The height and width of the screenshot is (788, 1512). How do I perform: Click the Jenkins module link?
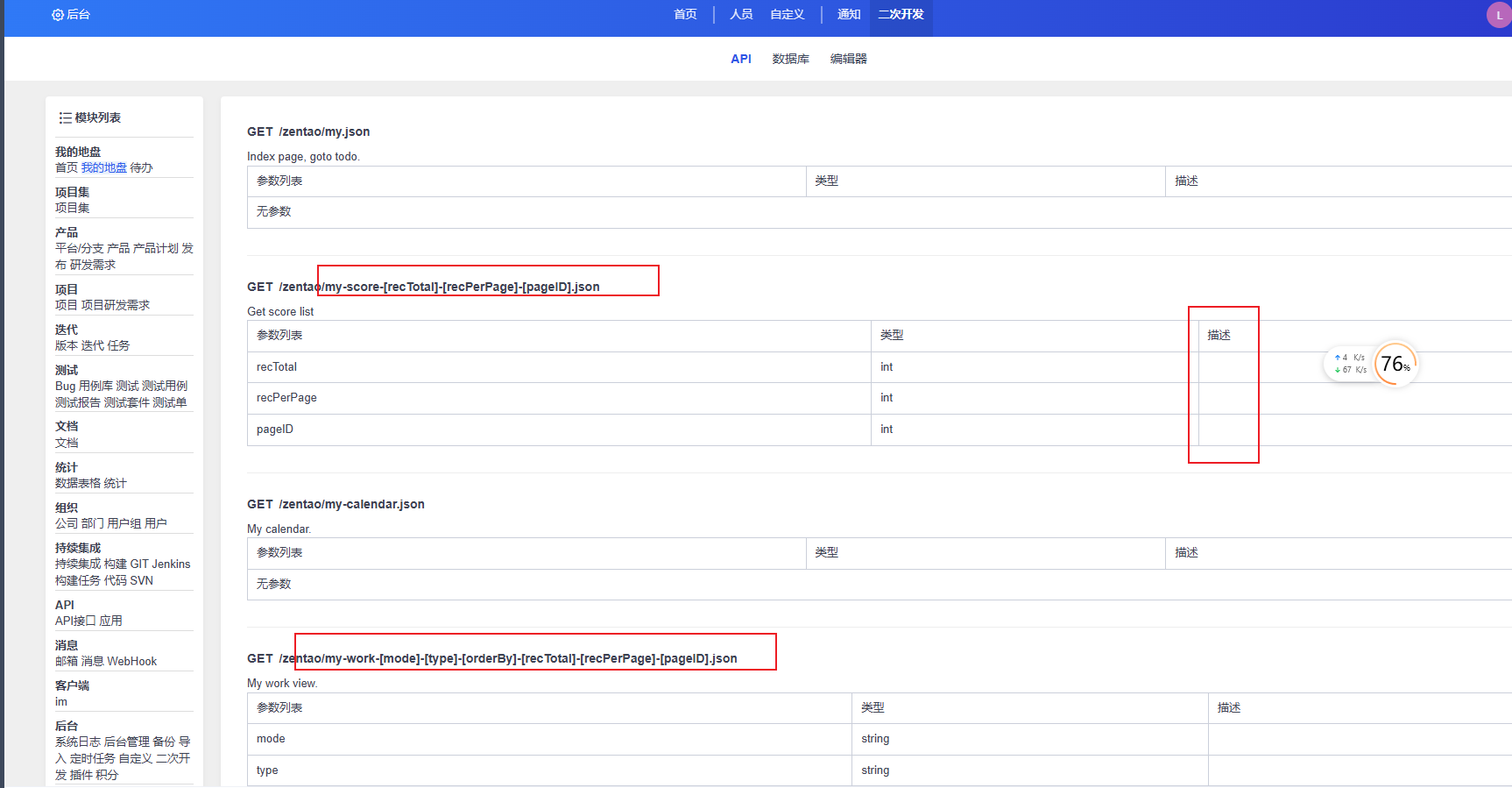[x=171, y=564]
